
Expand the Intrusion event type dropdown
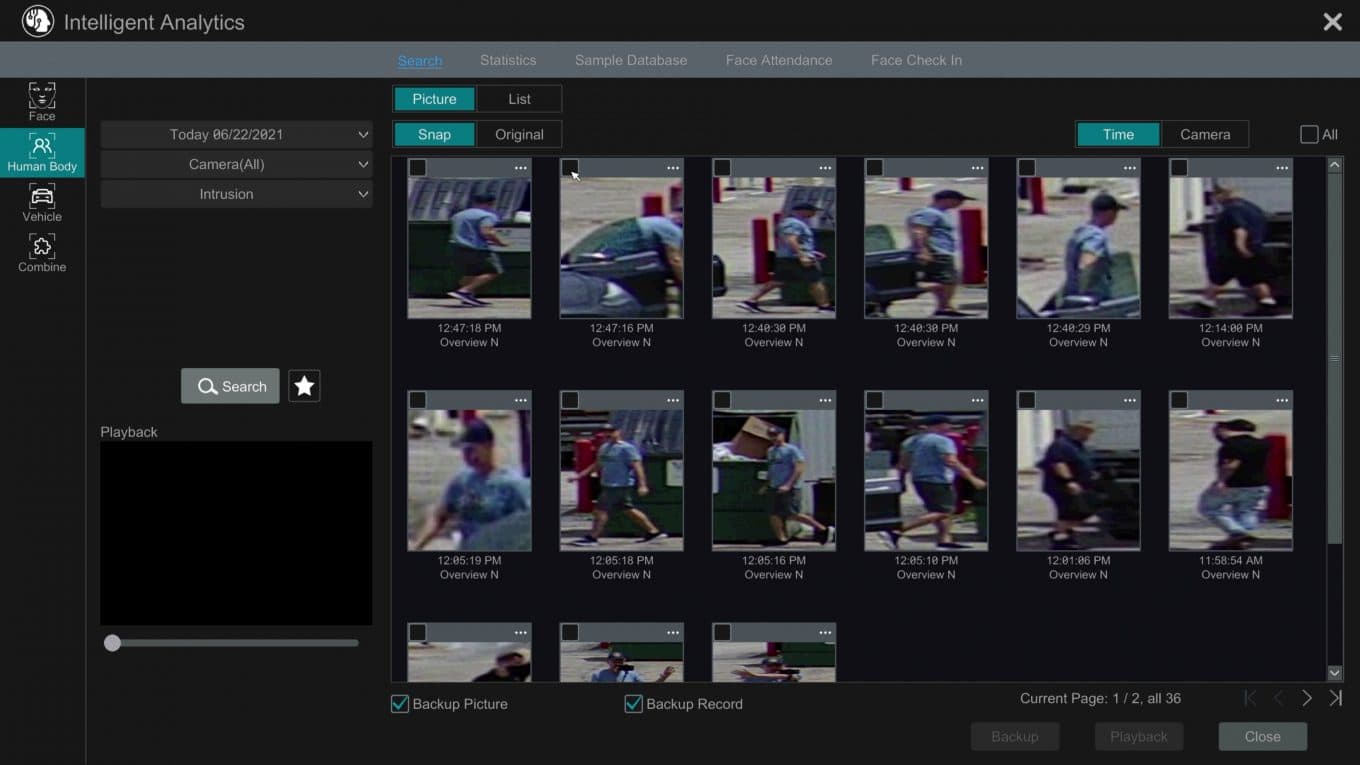[236, 194]
